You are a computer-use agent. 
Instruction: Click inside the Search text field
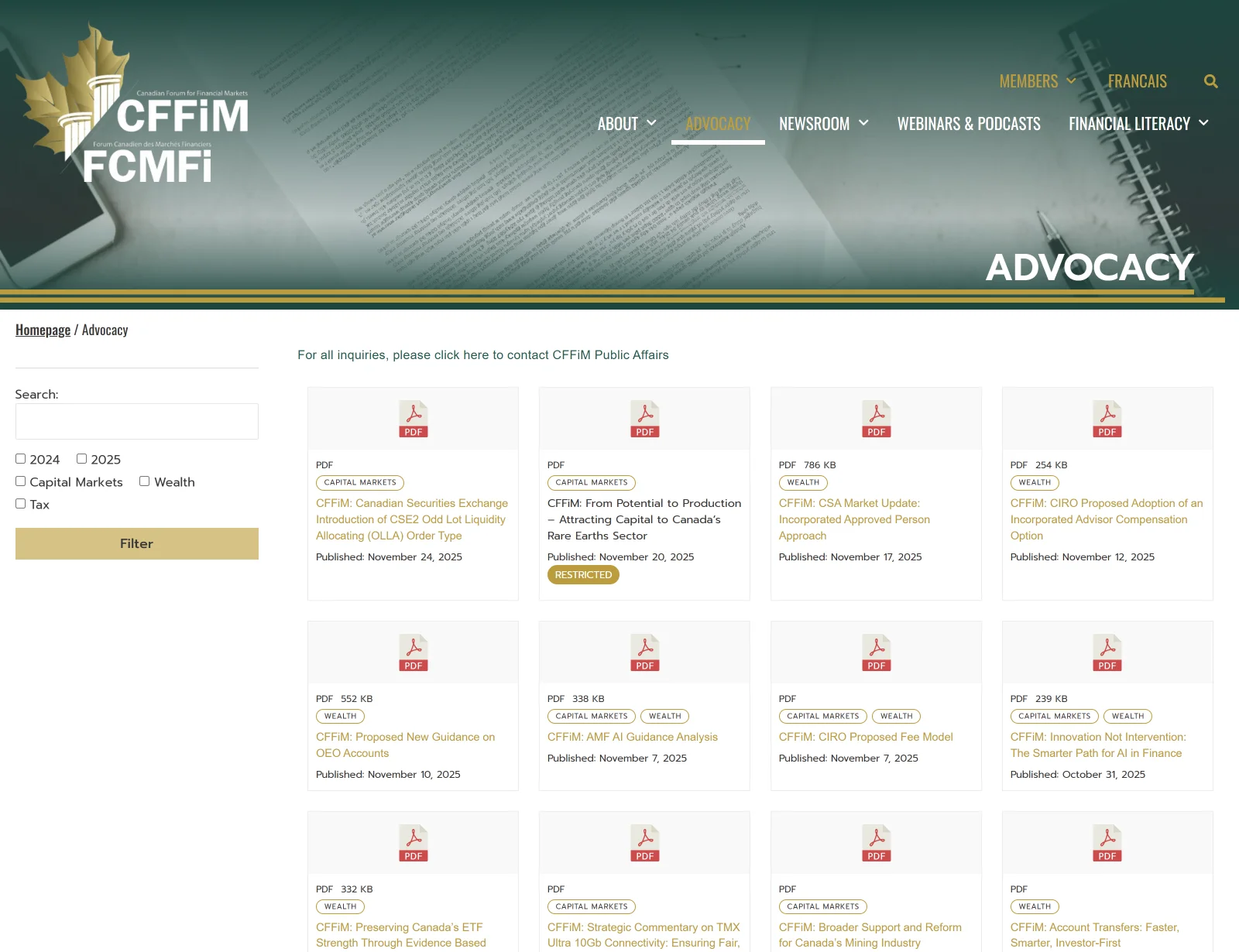tap(137, 421)
